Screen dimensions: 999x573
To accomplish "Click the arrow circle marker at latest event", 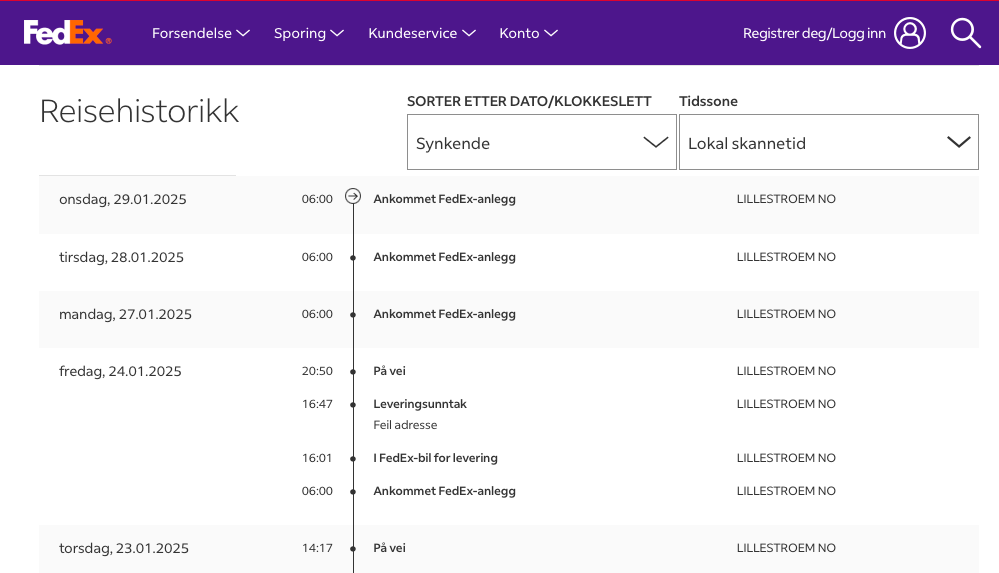I will 353,197.
